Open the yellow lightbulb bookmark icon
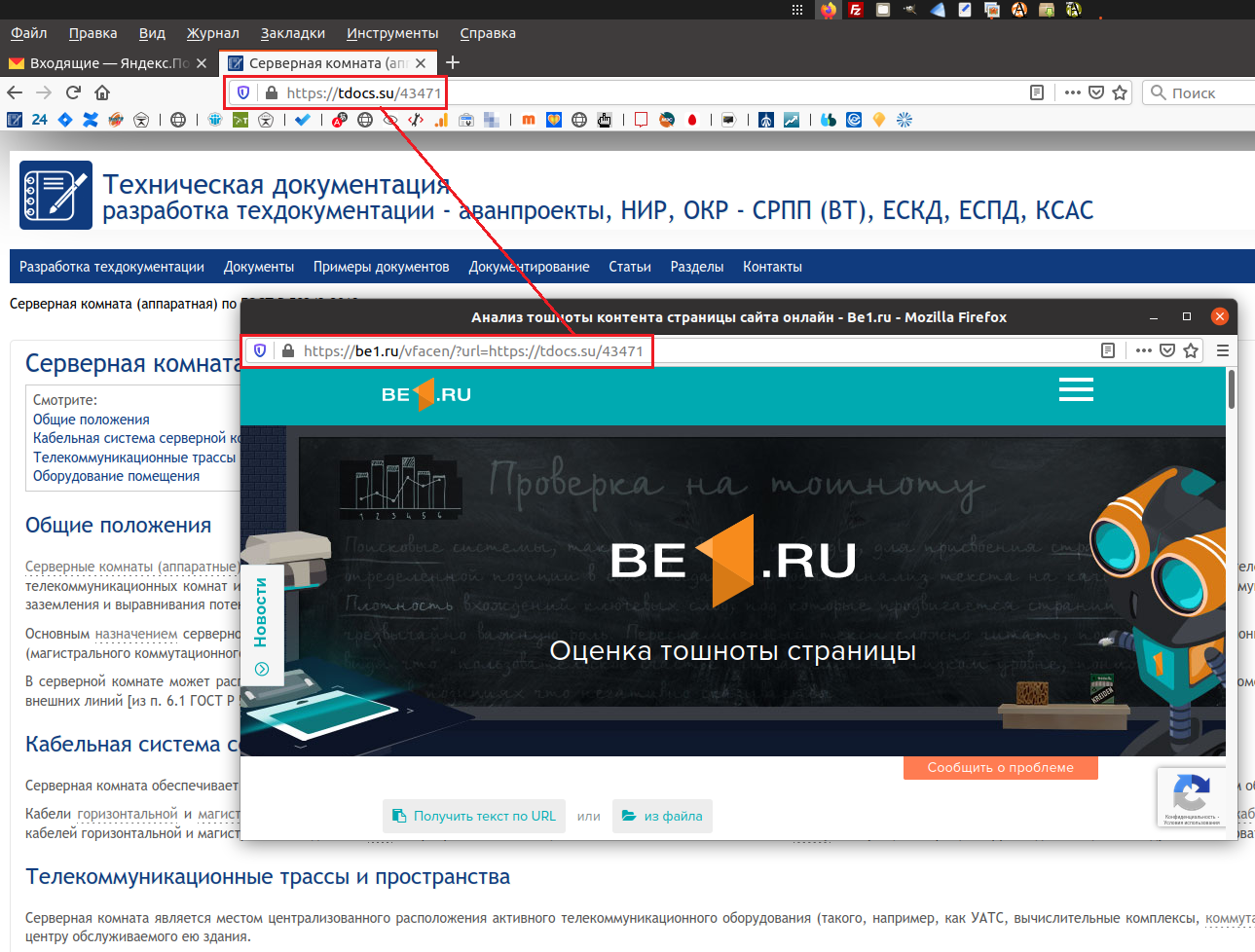 [x=879, y=120]
